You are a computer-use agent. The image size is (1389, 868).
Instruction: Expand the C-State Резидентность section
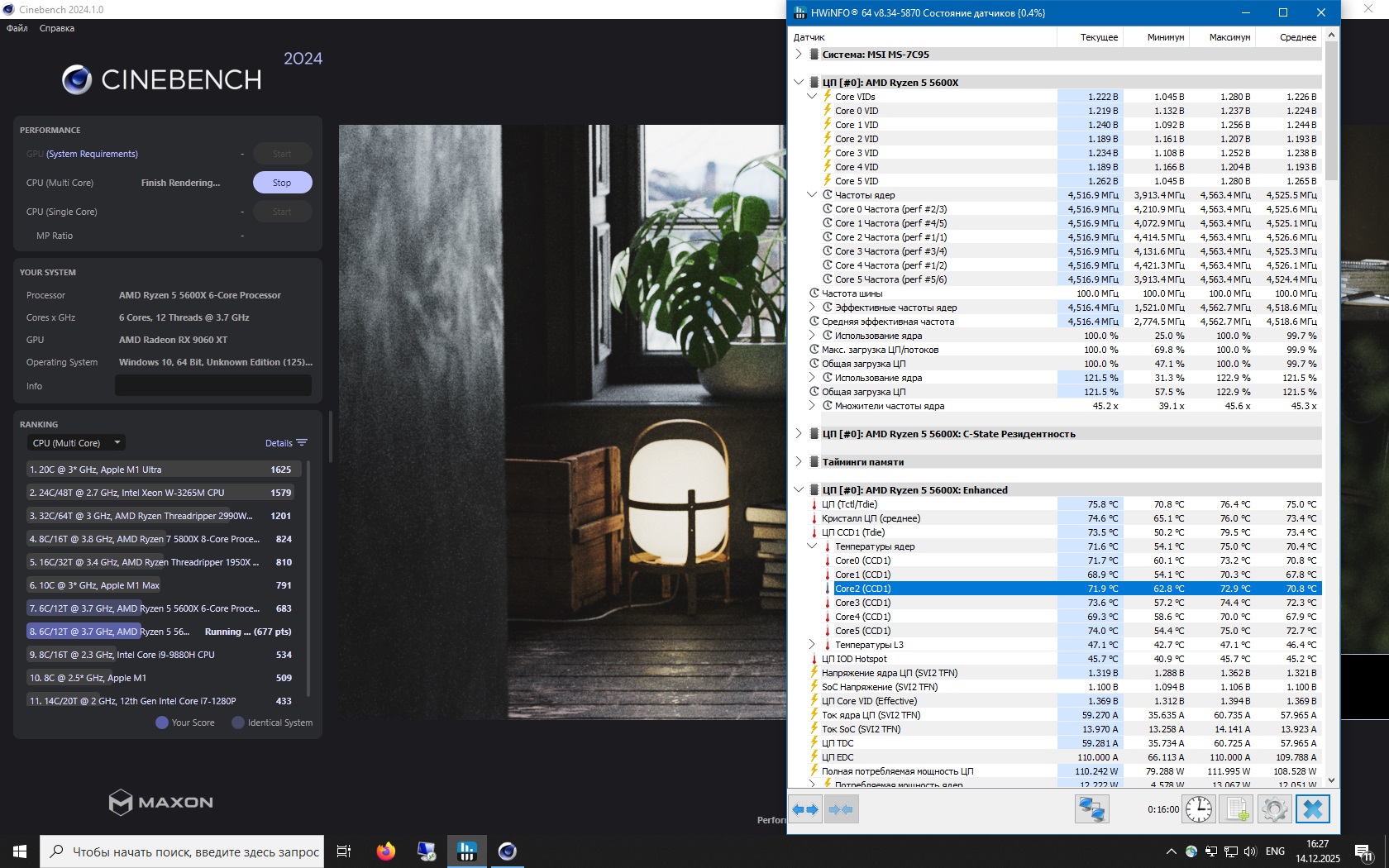(799, 434)
